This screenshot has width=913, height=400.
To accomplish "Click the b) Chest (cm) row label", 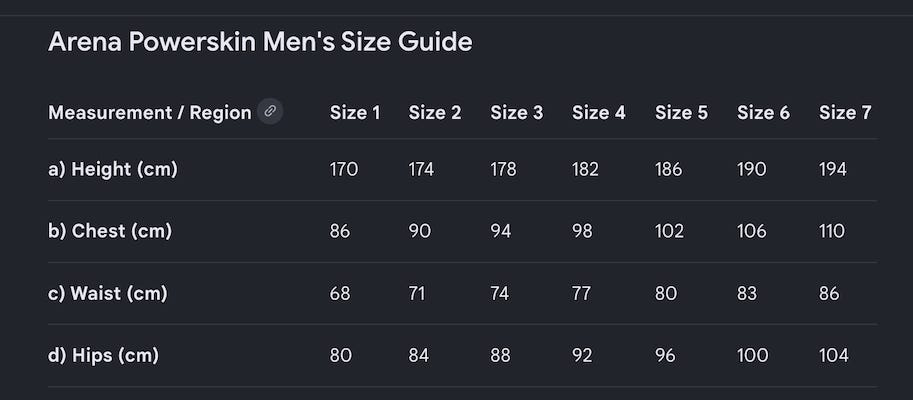I will 110,231.
